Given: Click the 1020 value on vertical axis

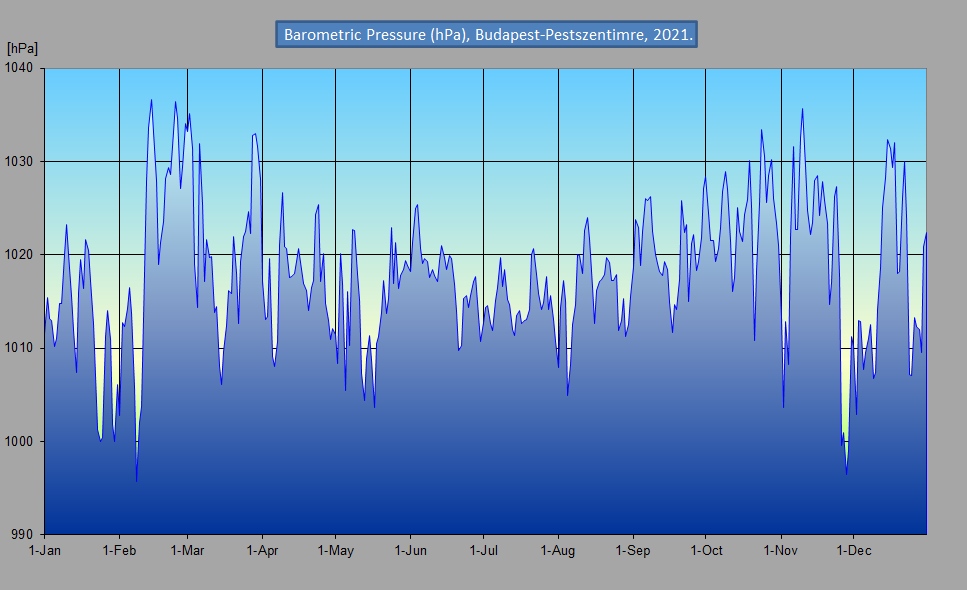Looking at the screenshot, I should click(x=20, y=255).
